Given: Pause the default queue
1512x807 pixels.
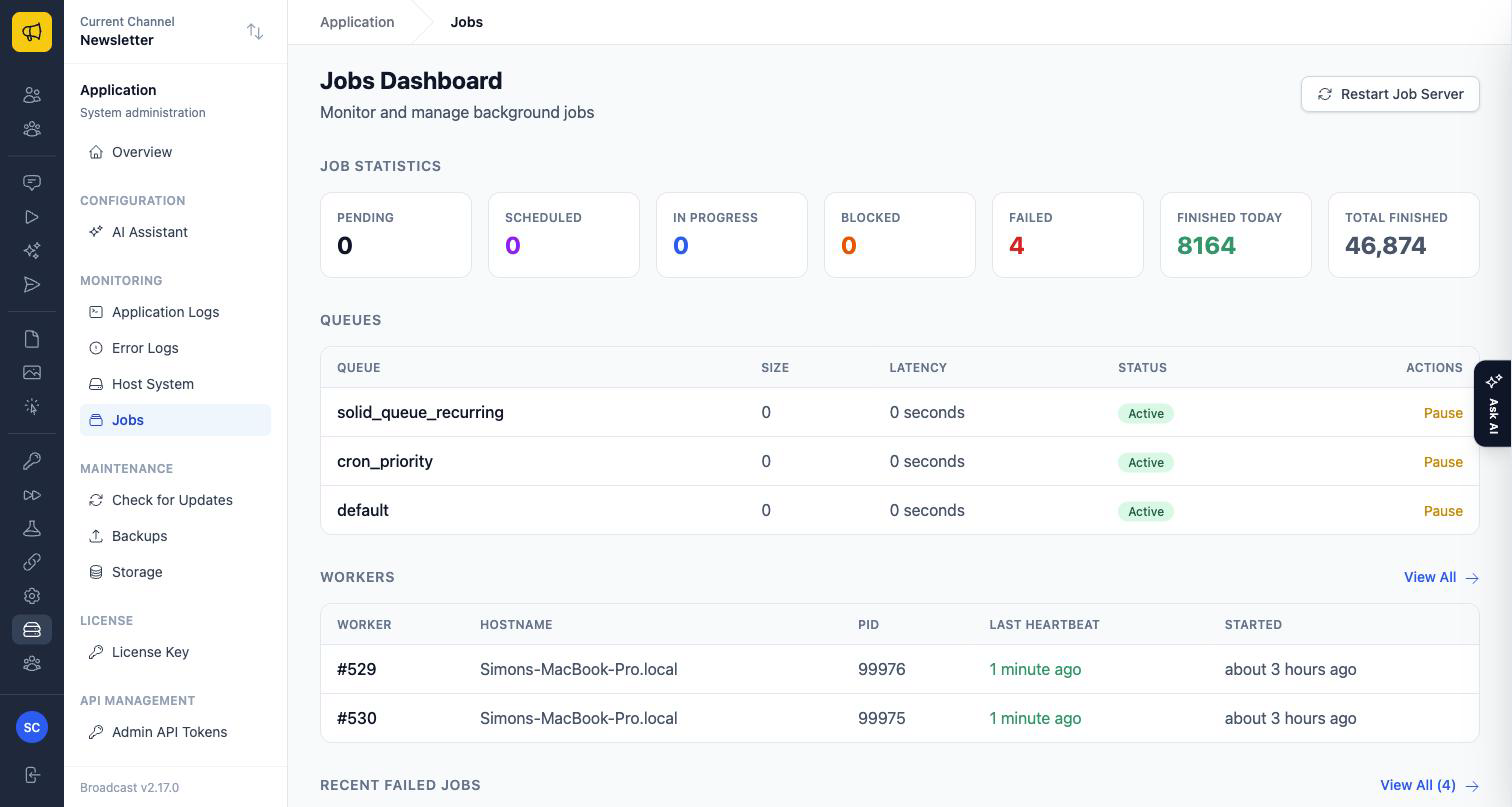Looking at the screenshot, I should [x=1443, y=511].
